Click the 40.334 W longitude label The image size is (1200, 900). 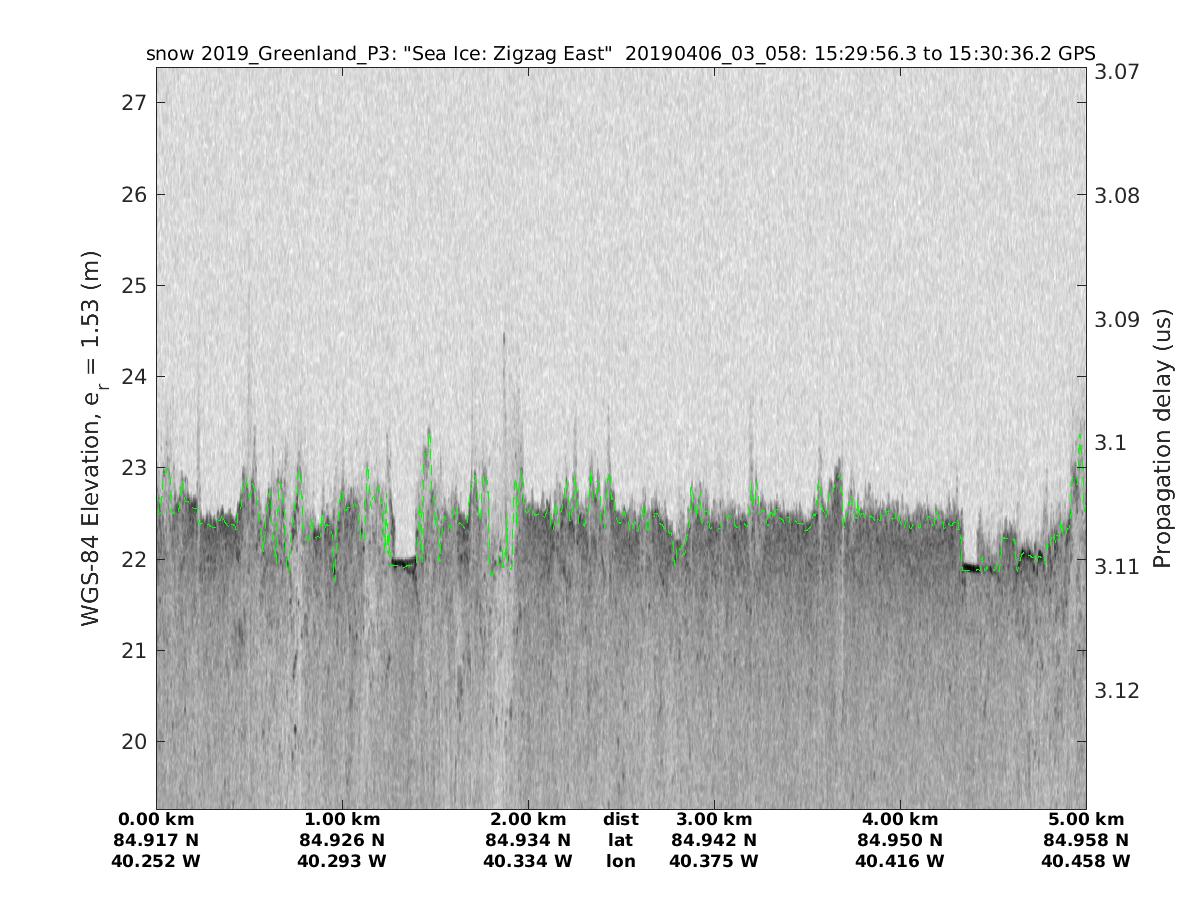point(528,861)
